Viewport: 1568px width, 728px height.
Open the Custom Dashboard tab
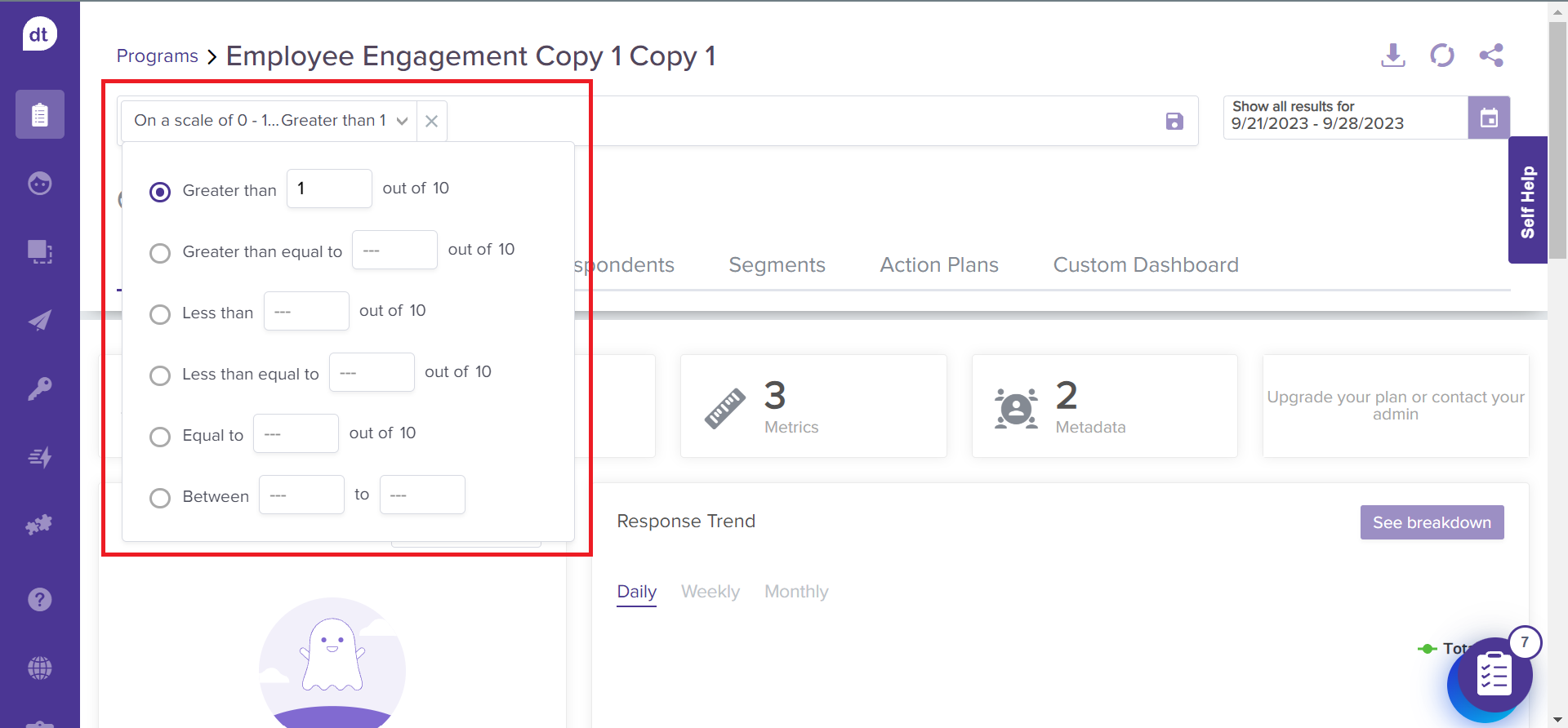pyautogui.click(x=1145, y=265)
